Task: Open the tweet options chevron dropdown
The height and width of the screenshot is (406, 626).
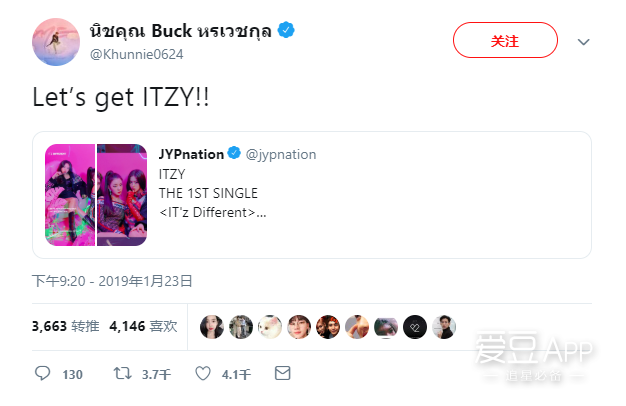Action: tap(583, 42)
